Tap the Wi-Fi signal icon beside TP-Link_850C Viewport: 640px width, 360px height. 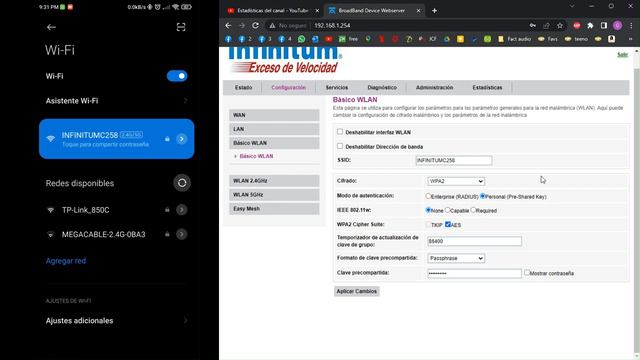point(51,210)
